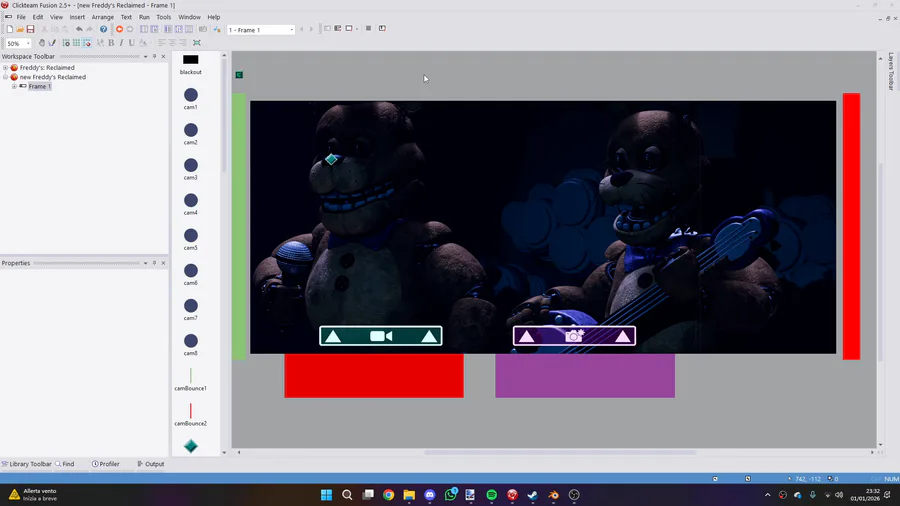Open the Run menu
Viewport: 900px width, 506px height.
[144, 17]
